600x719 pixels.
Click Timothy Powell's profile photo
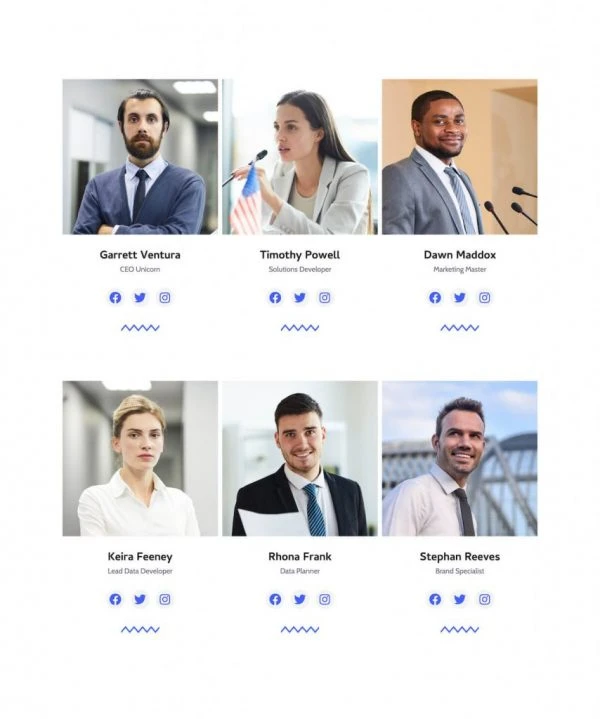(300, 157)
